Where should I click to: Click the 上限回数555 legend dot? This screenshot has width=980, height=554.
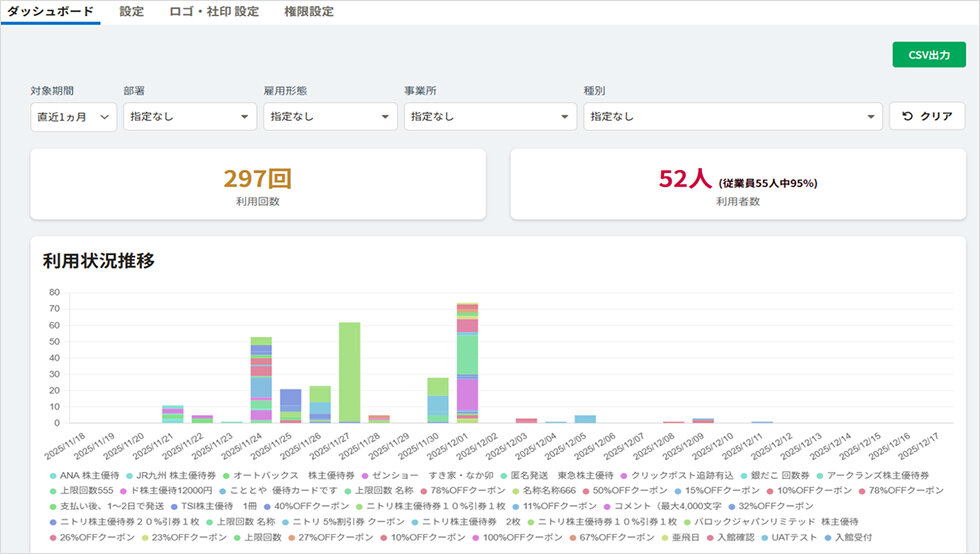[51, 491]
